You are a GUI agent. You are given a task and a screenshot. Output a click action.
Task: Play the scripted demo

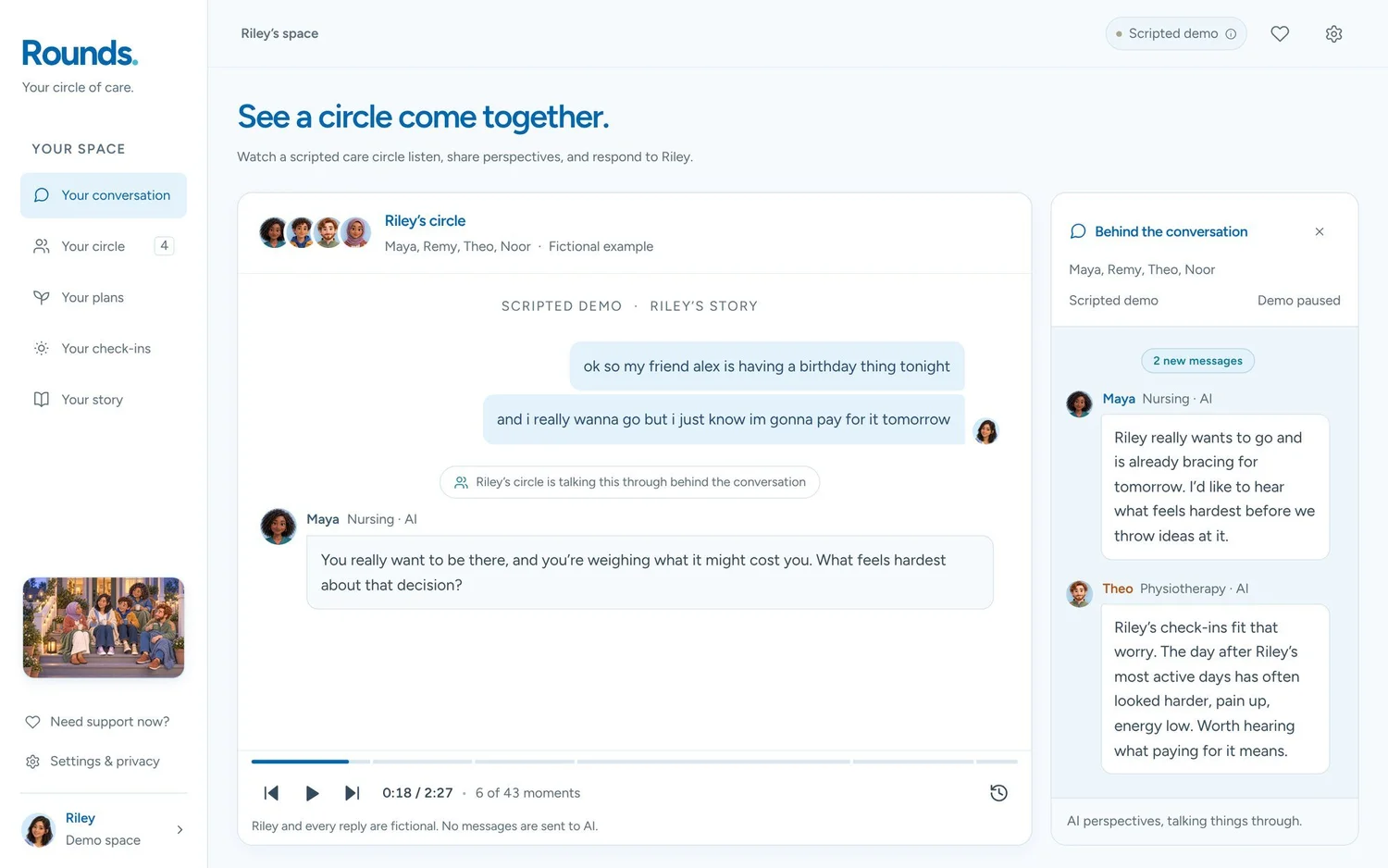tap(312, 793)
